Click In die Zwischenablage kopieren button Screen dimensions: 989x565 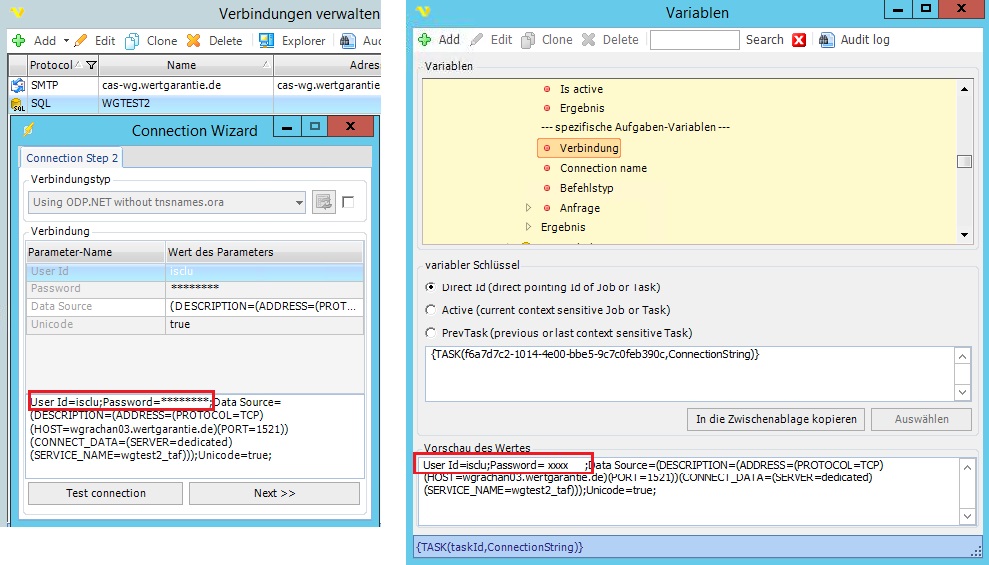coord(776,419)
